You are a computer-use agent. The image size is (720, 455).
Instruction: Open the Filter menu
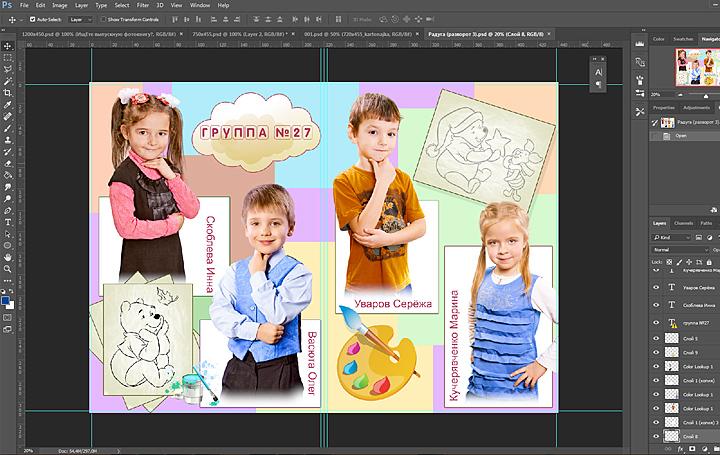pos(143,6)
